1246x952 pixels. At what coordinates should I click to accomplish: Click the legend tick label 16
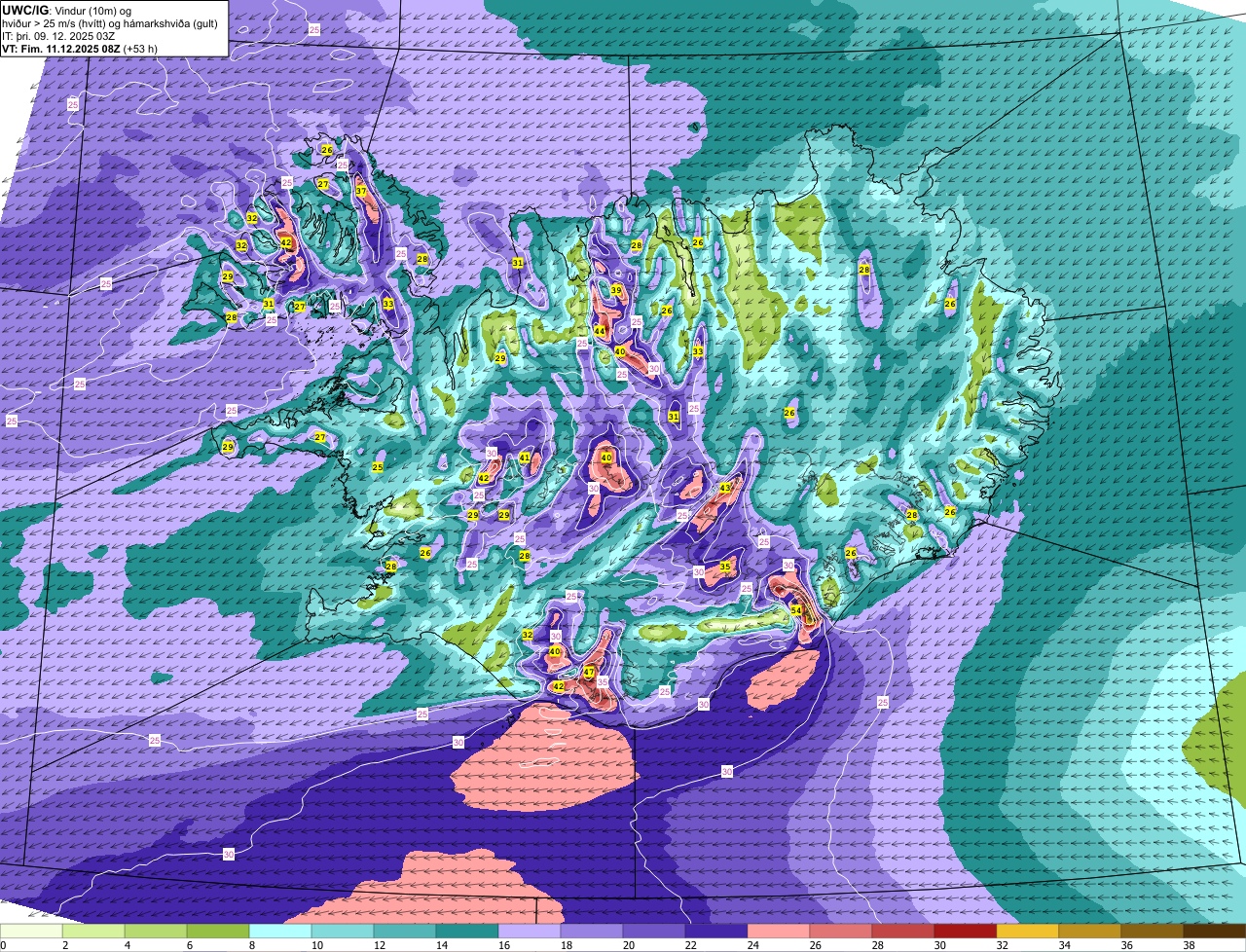[503, 945]
